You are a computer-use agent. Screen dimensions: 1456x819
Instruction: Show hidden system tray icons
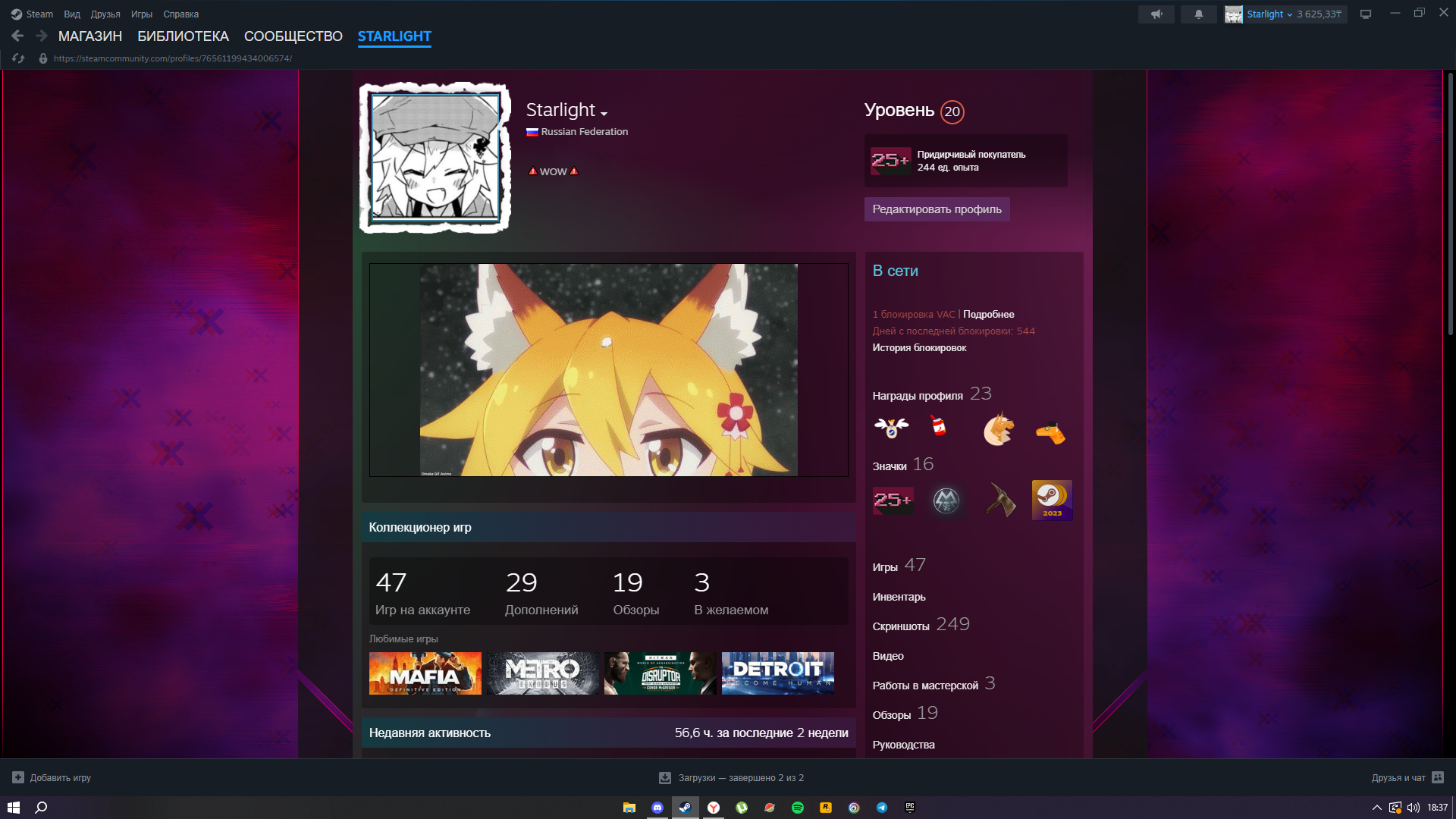(x=1377, y=808)
